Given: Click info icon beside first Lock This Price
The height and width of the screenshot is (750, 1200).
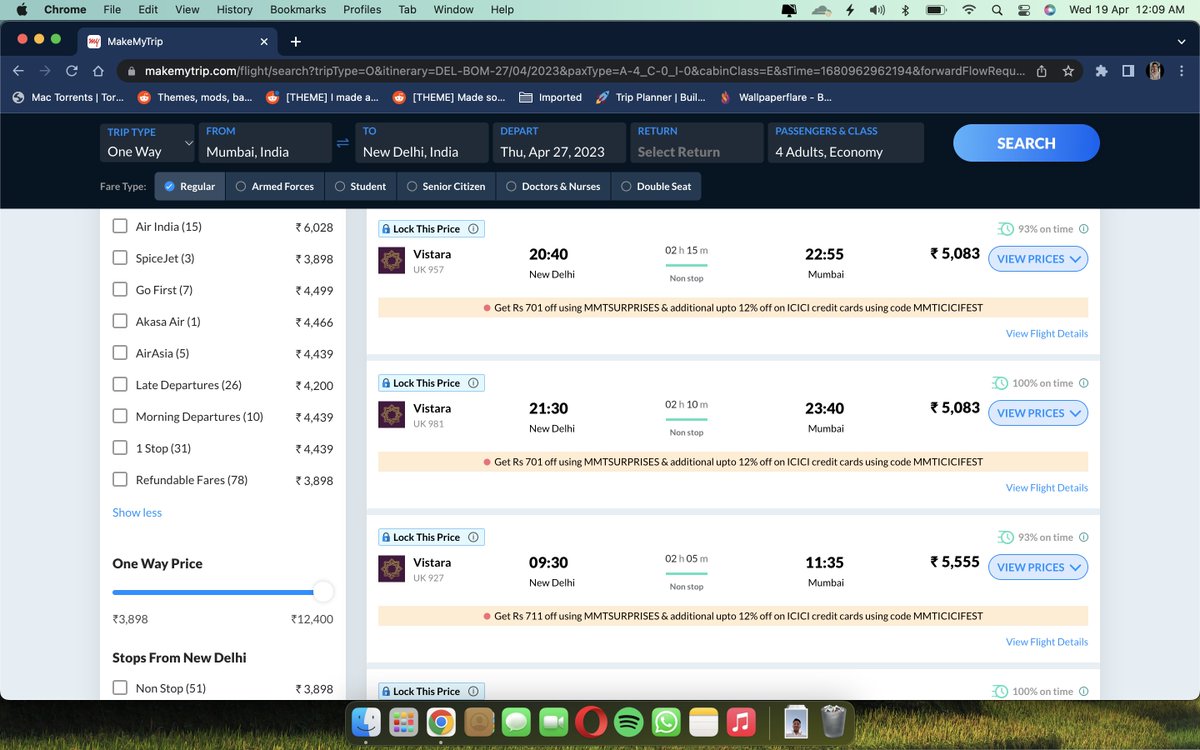Looking at the screenshot, I should pos(474,229).
